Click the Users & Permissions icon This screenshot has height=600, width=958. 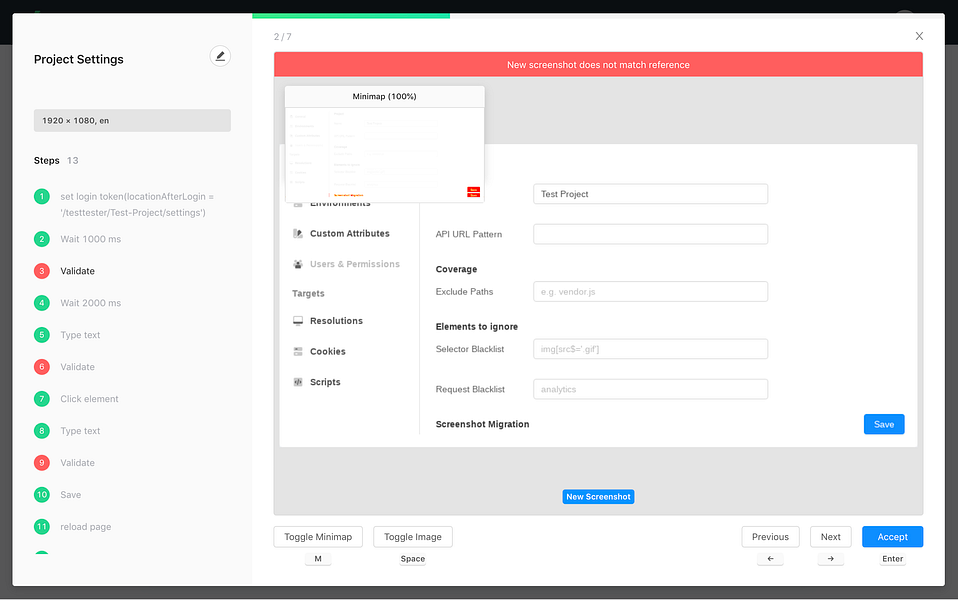[x=298, y=264]
